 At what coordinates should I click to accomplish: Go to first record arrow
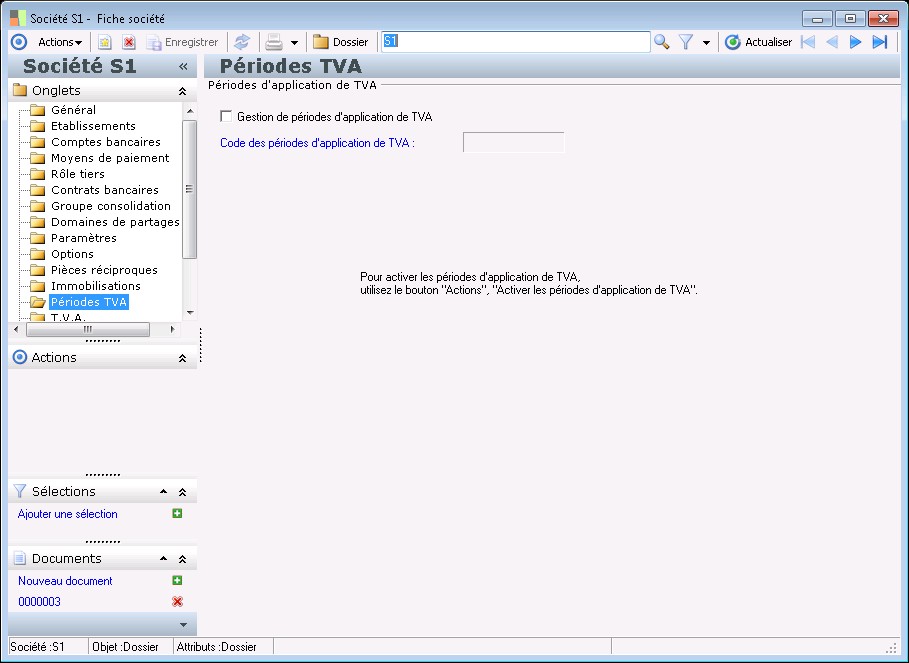click(x=808, y=42)
